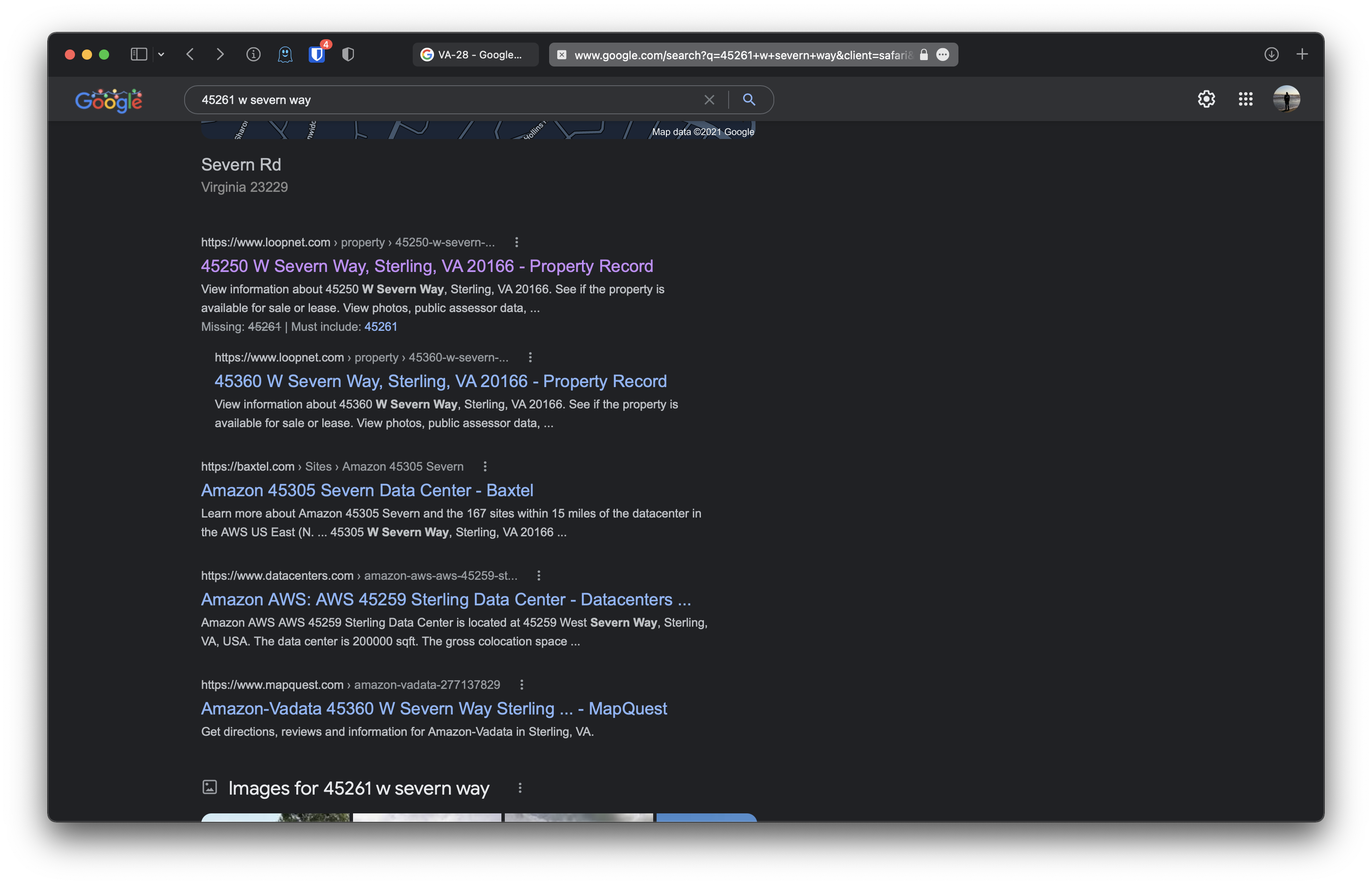Open the sidebar options dropdown arrow

(162, 55)
